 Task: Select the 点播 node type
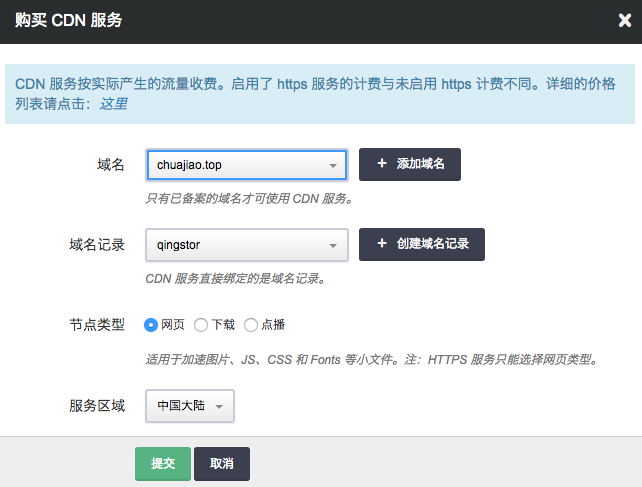pos(251,325)
